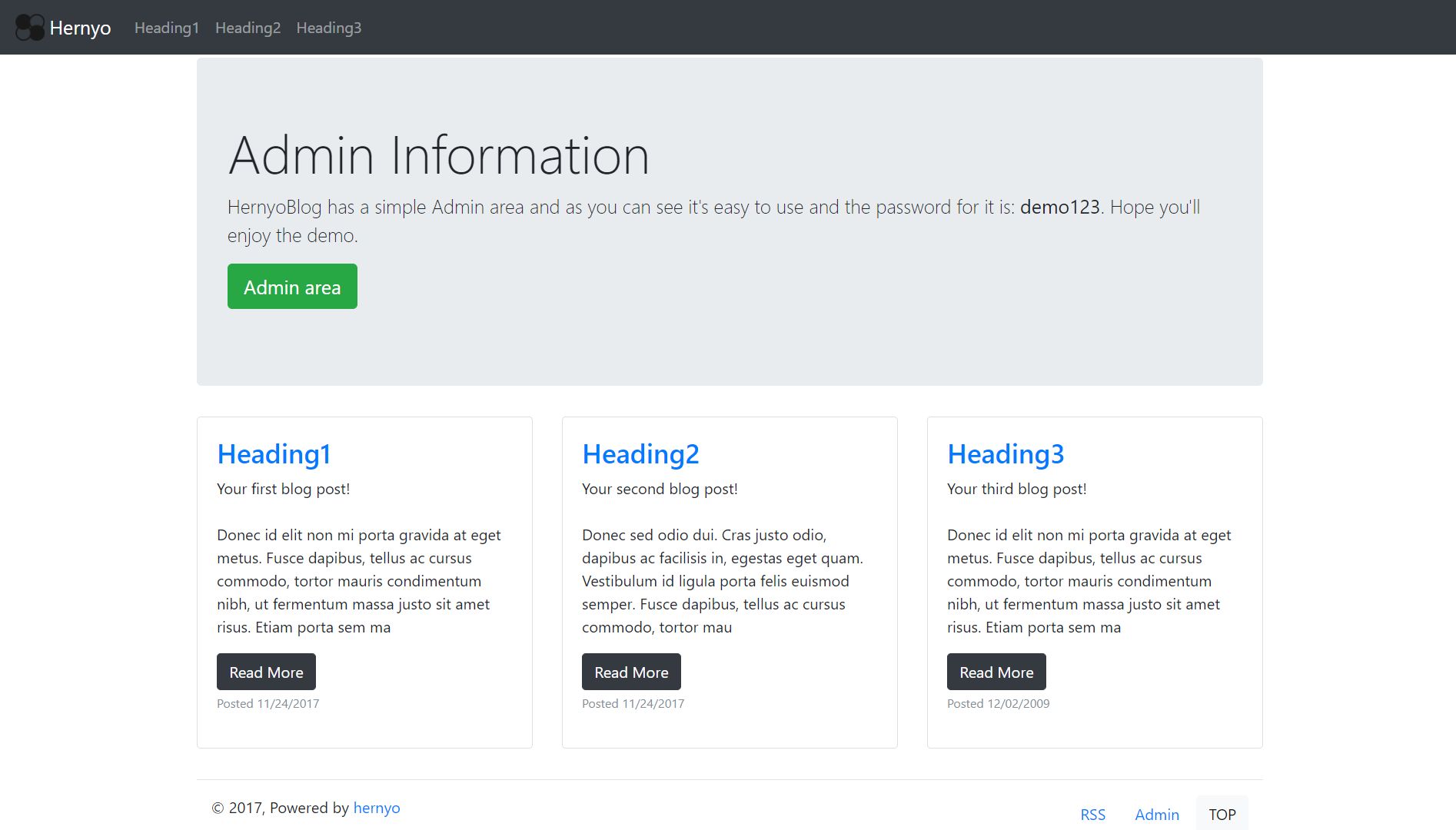Image resolution: width=1456 pixels, height=830 pixels.
Task: Click the '© 2017, Powered by' footer text
Action: point(281,808)
